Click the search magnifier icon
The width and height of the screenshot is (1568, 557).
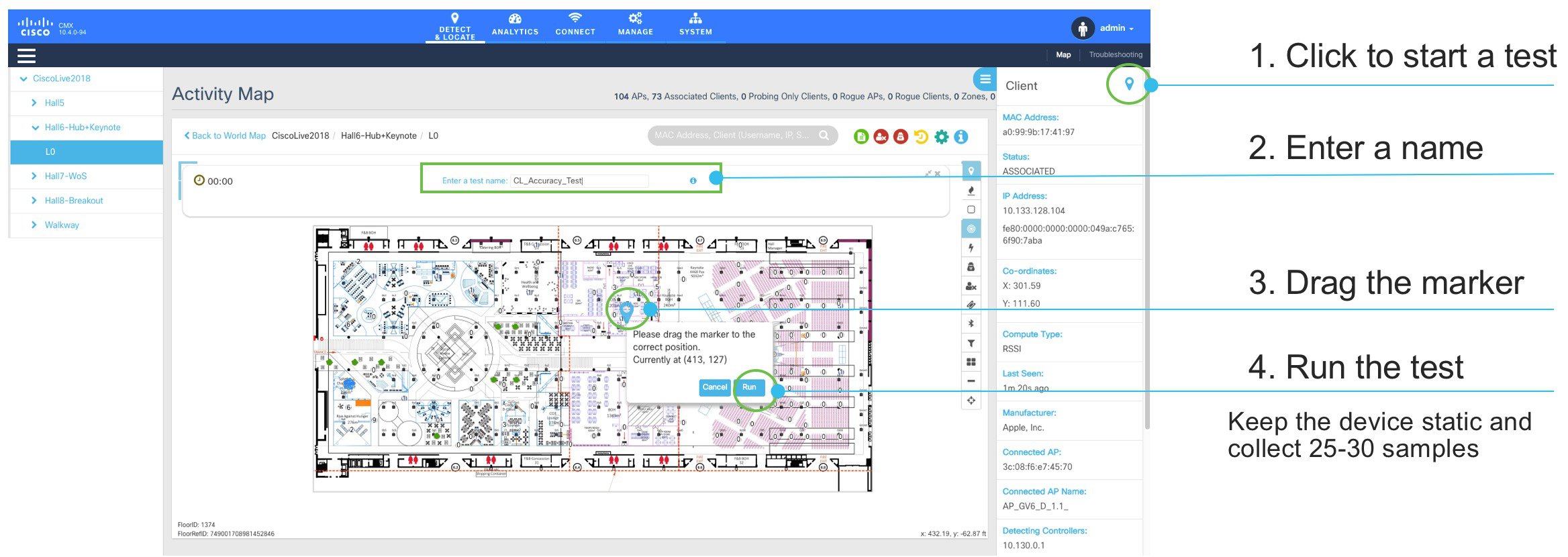pos(824,136)
